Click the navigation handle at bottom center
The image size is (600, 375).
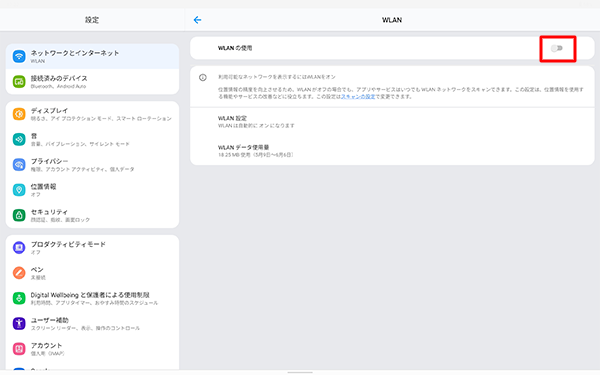pos(300,372)
